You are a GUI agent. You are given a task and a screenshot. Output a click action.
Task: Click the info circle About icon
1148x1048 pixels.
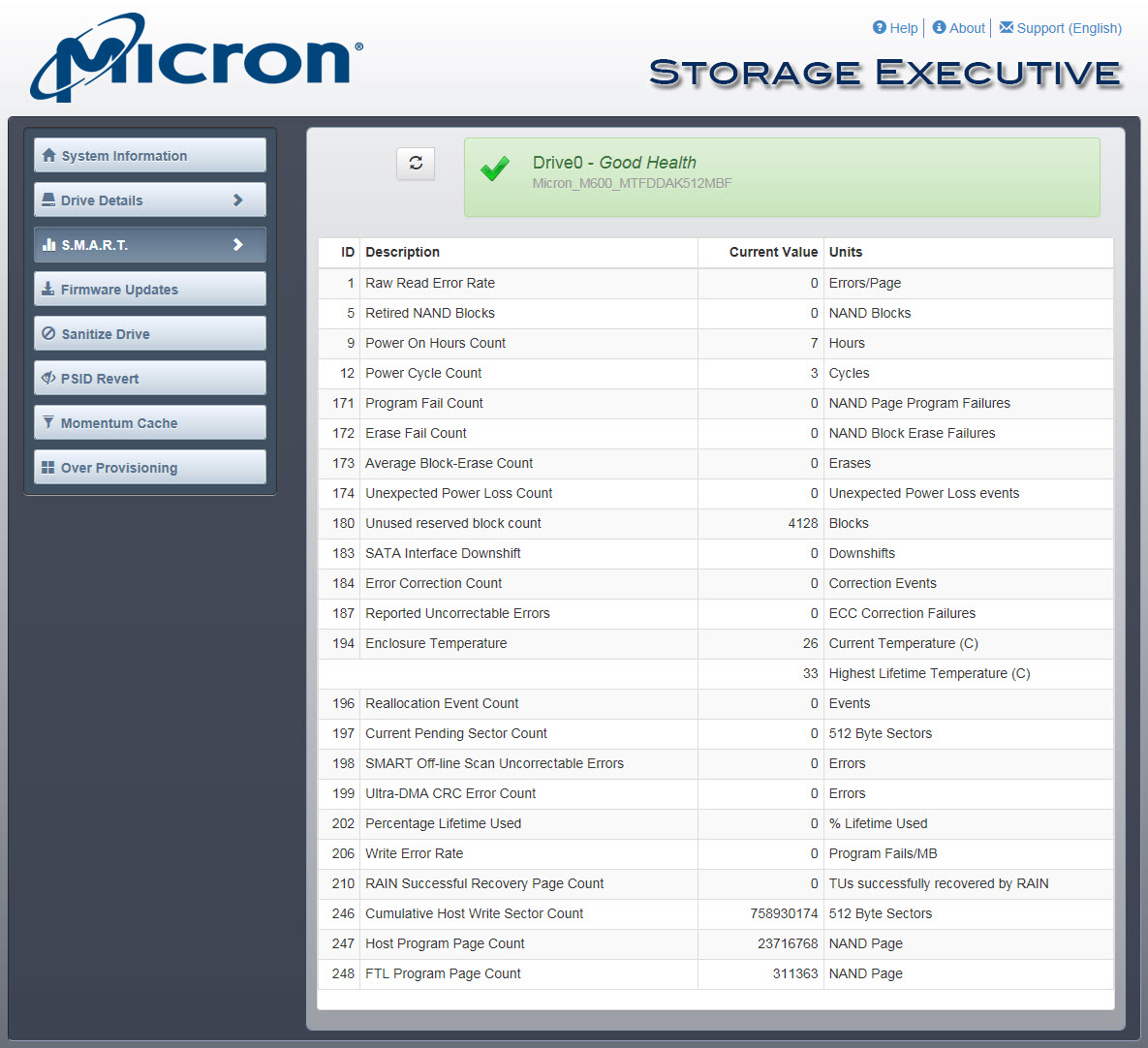click(x=940, y=27)
